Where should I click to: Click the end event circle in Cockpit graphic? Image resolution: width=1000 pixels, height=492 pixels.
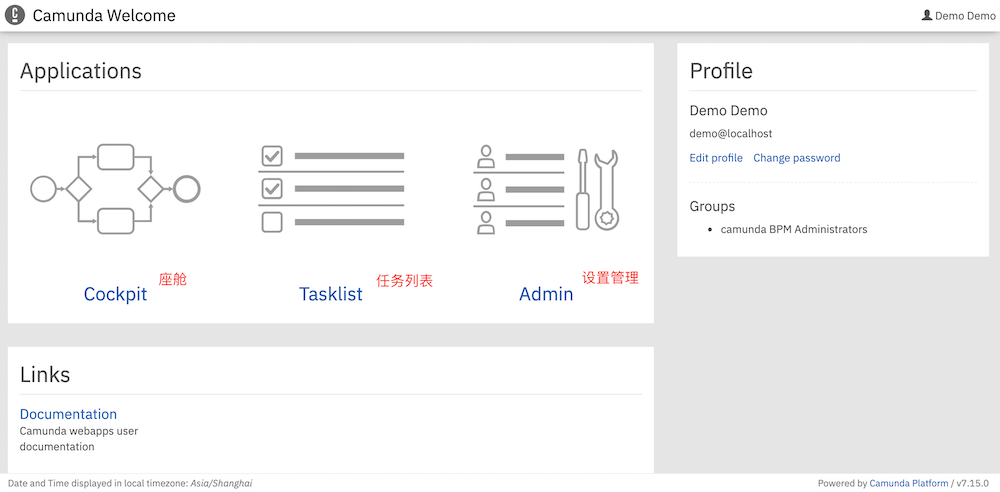(188, 190)
